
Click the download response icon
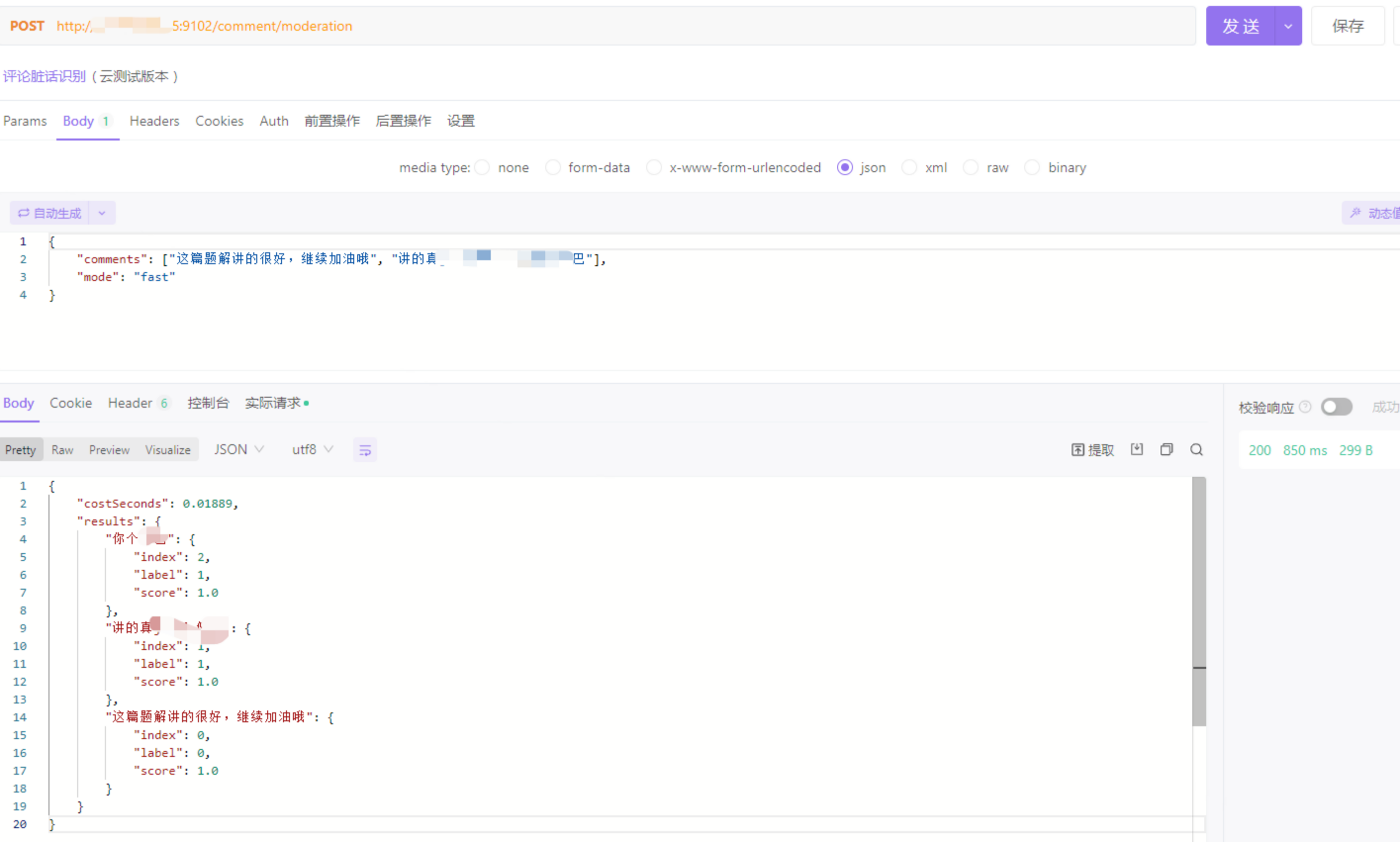coord(1137,449)
